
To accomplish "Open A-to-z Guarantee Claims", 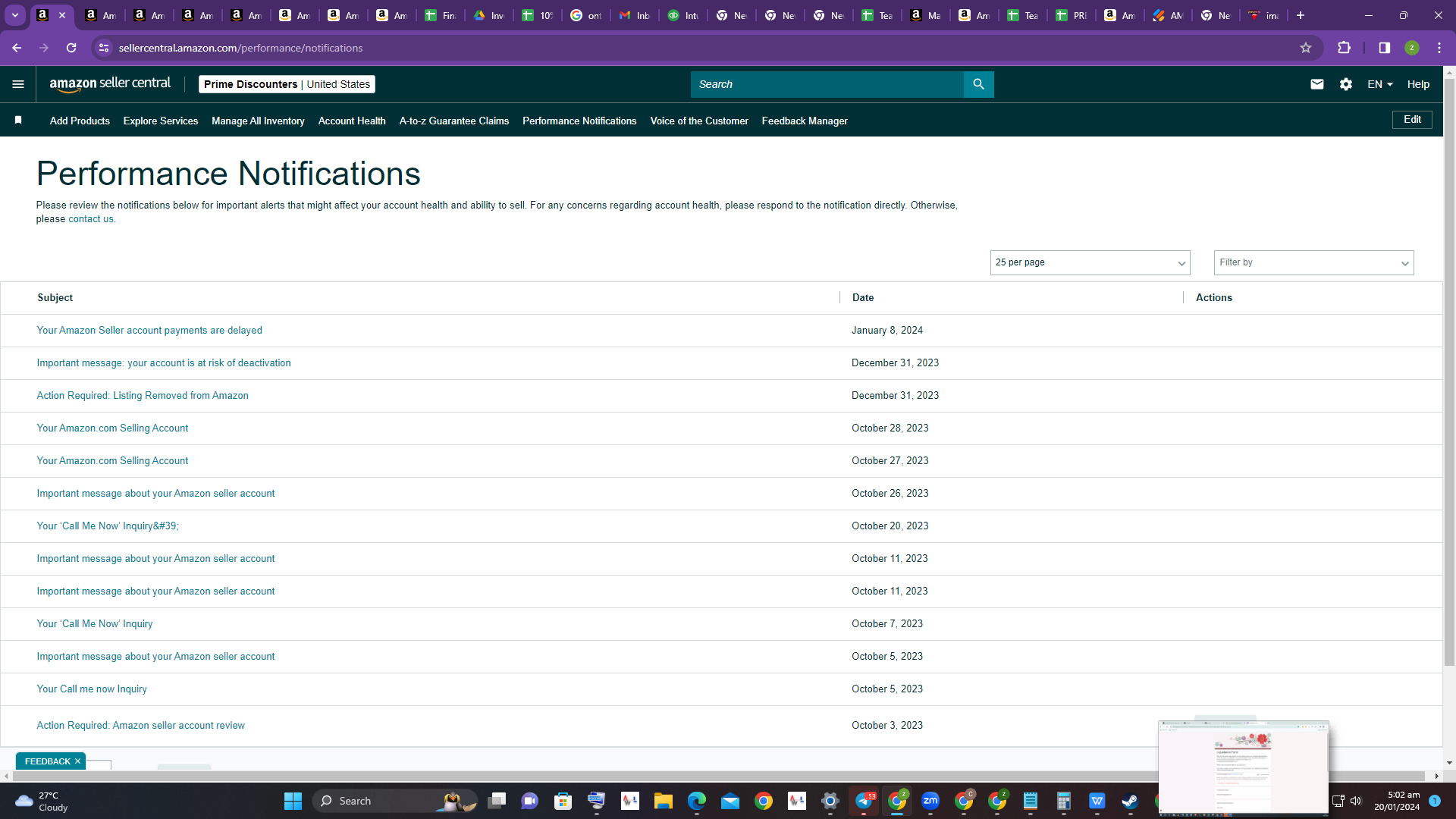I will tap(454, 121).
